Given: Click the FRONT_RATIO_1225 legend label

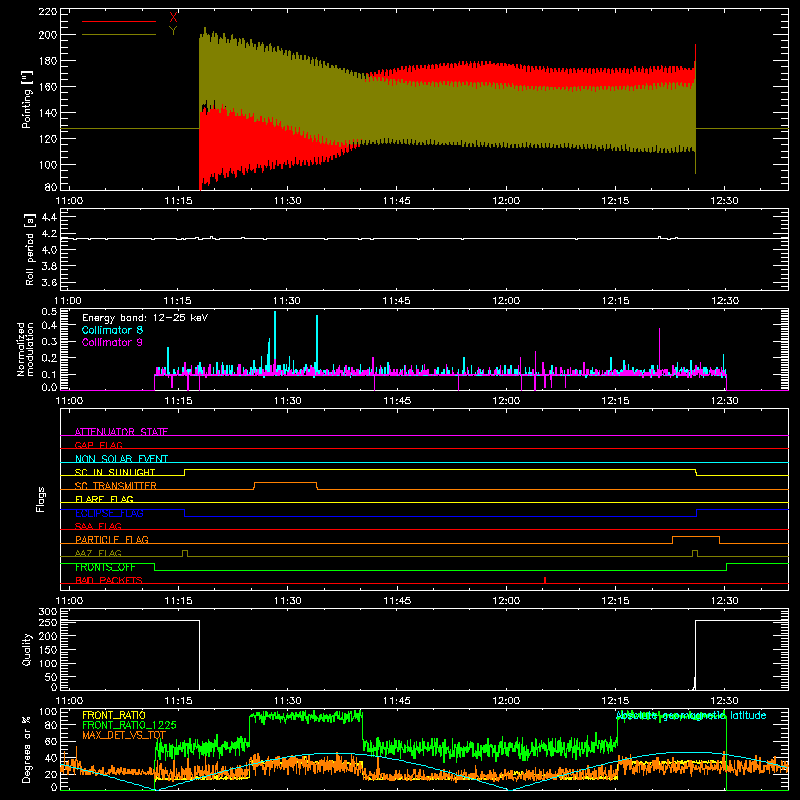Looking at the screenshot, I should point(129,725).
